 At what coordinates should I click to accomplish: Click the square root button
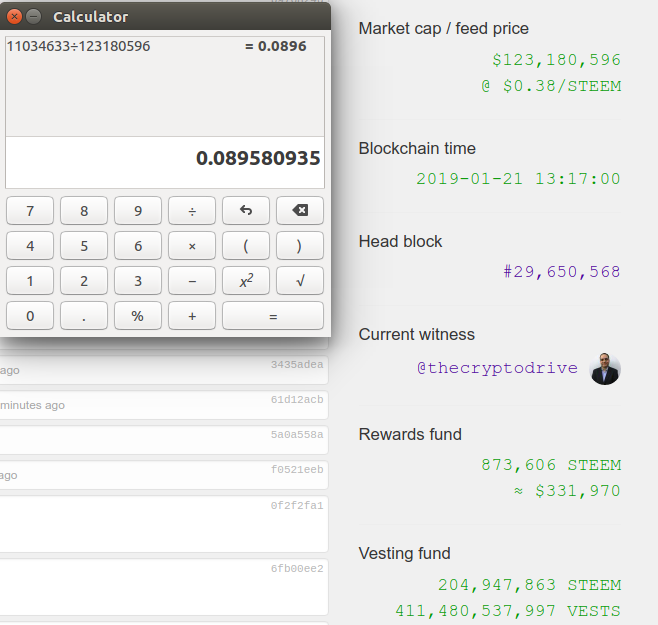tap(300, 280)
